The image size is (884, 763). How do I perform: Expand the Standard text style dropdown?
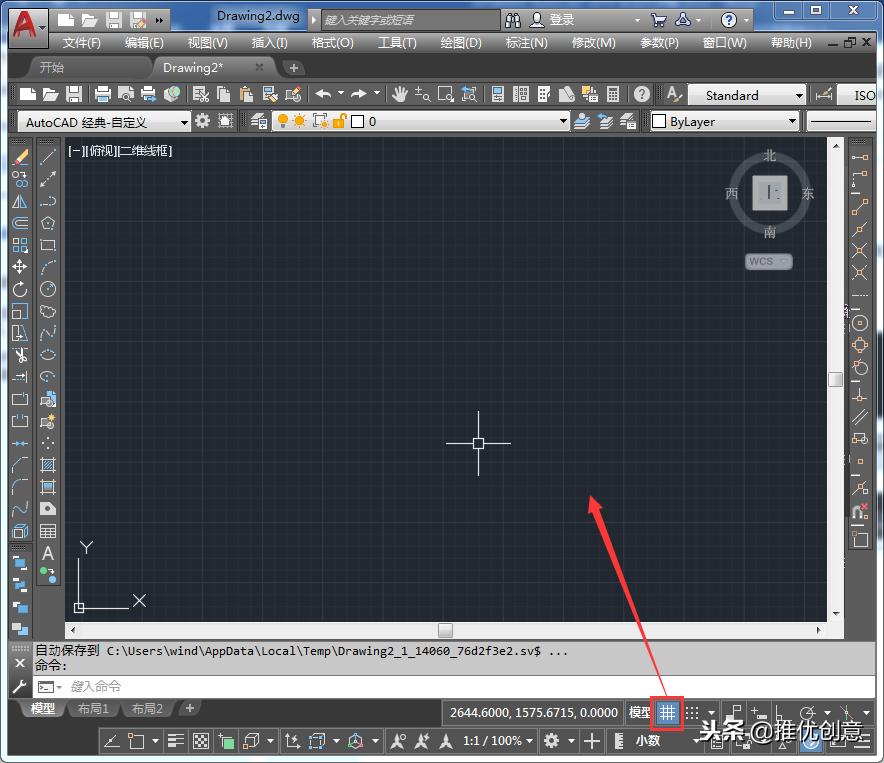tap(800, 94)
